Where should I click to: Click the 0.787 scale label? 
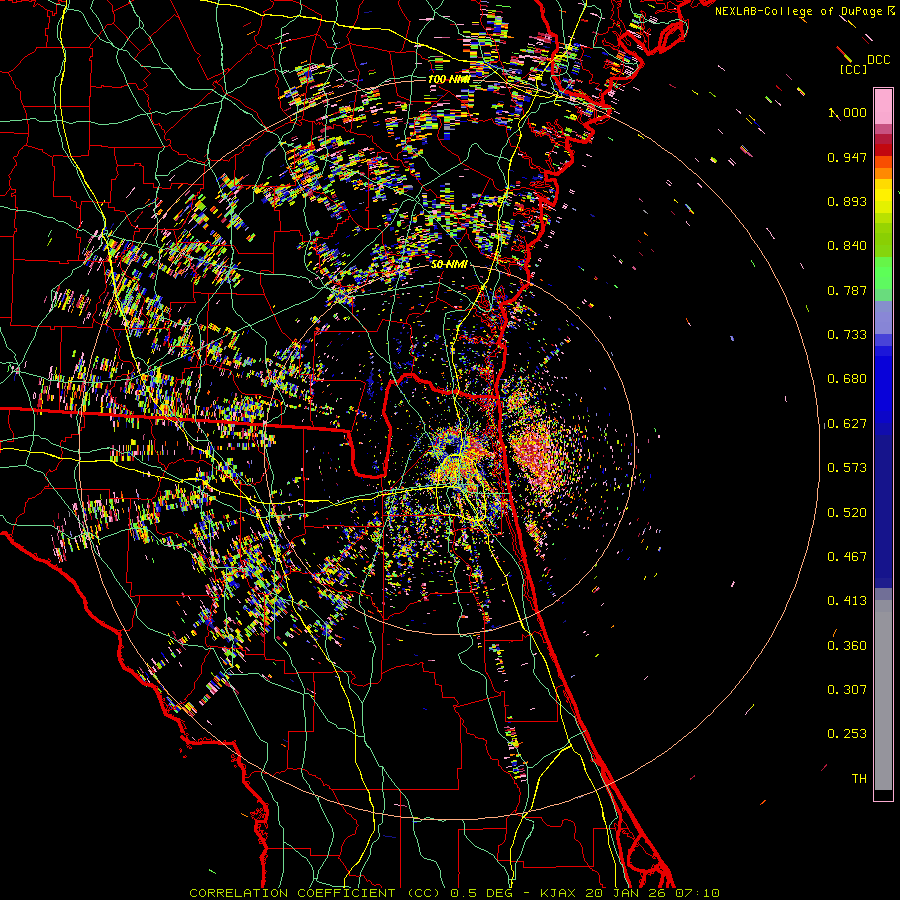(847, 290)
